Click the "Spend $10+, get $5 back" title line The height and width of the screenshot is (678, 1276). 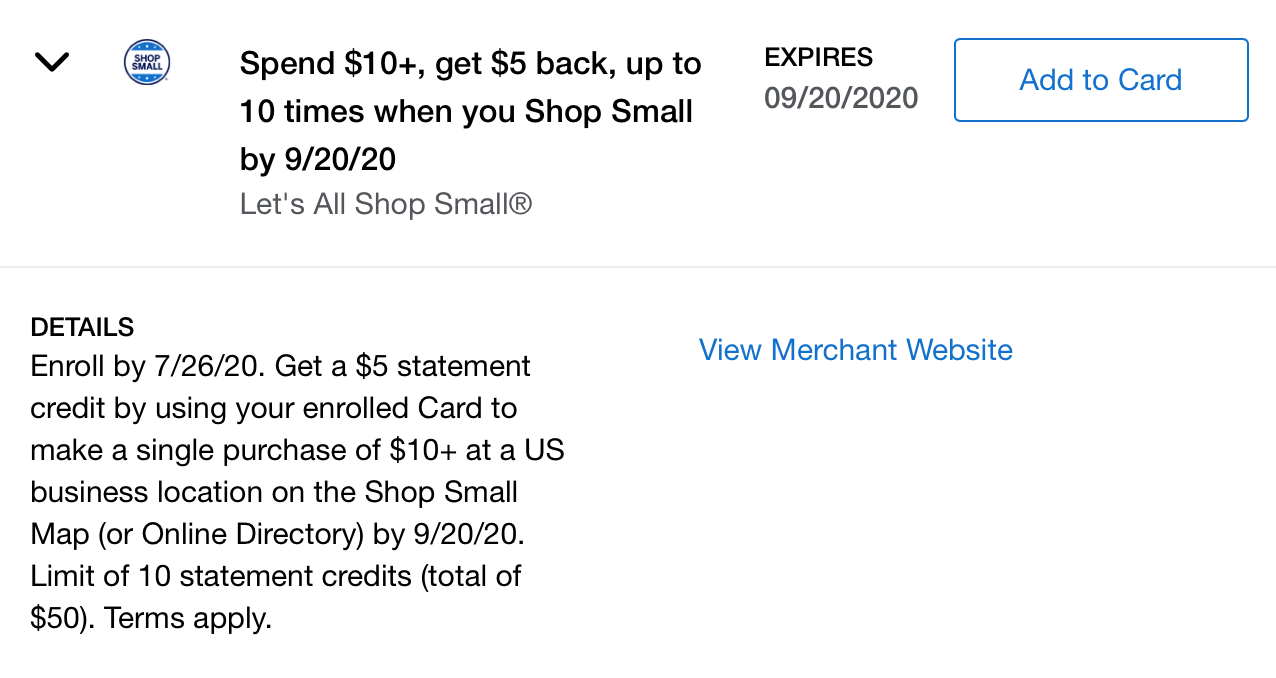pos(470,65)
